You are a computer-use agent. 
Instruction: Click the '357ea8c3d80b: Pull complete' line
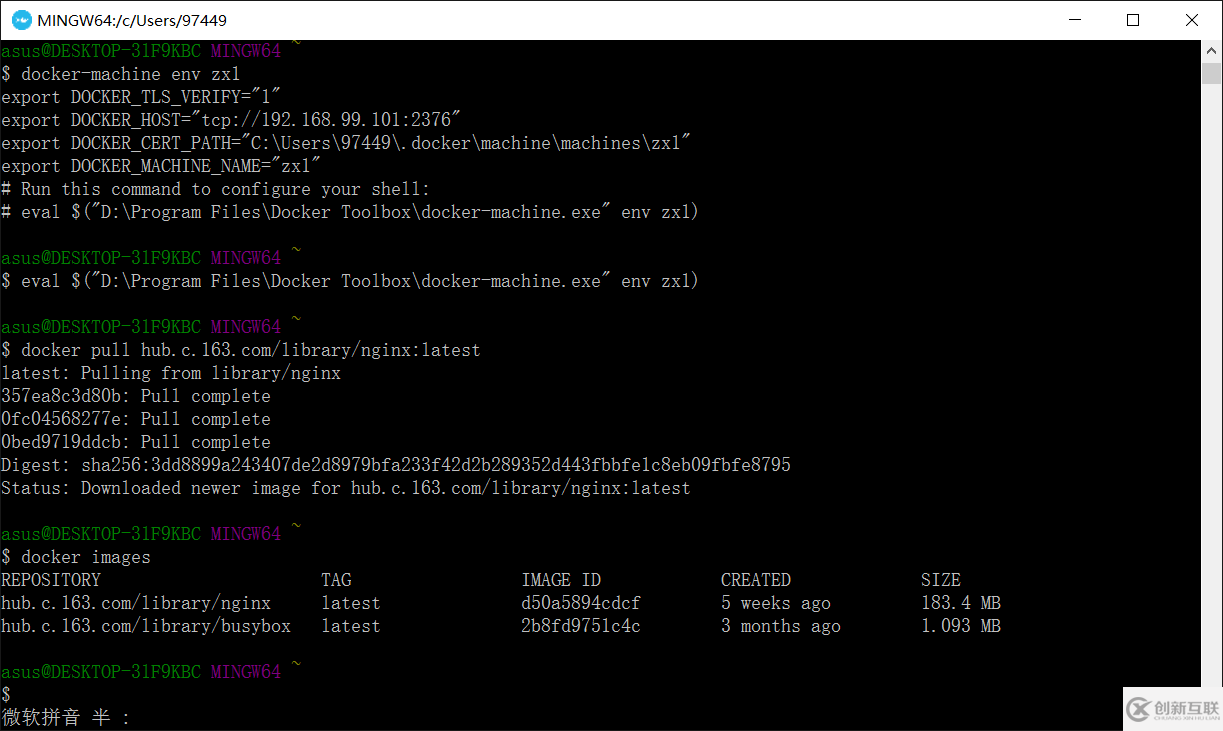(136, 396)
